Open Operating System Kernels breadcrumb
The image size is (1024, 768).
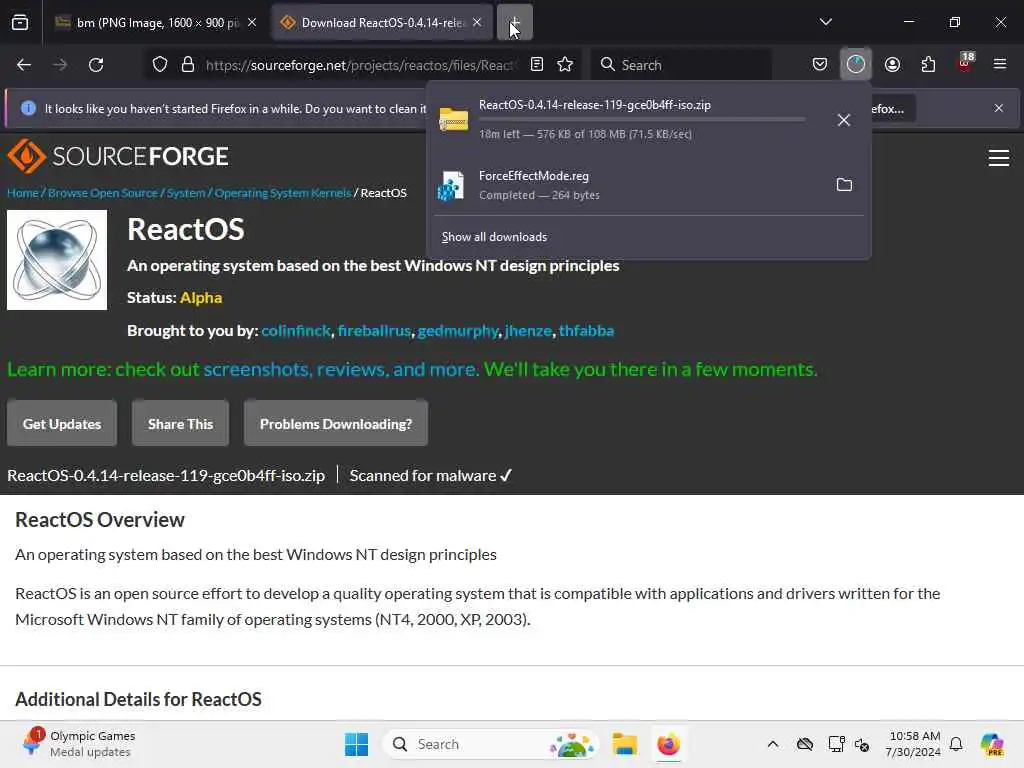(283, 193)
